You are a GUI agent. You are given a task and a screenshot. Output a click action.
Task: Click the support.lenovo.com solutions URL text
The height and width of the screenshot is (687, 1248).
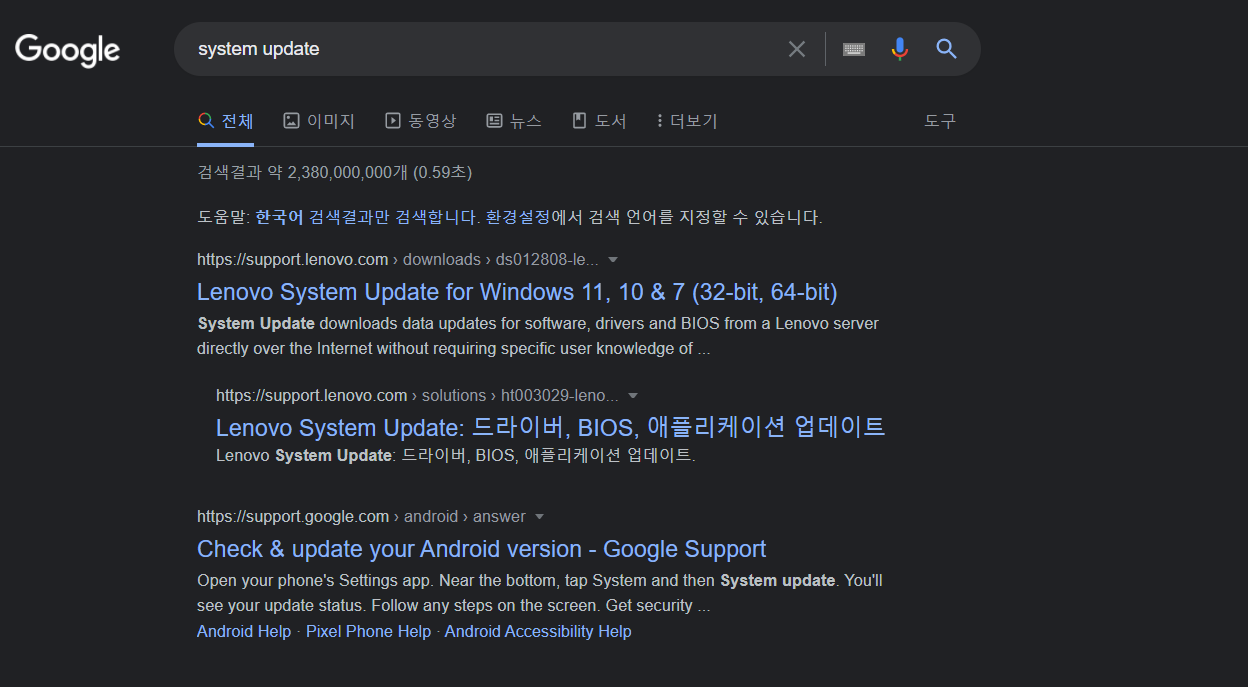pos(418,396)
